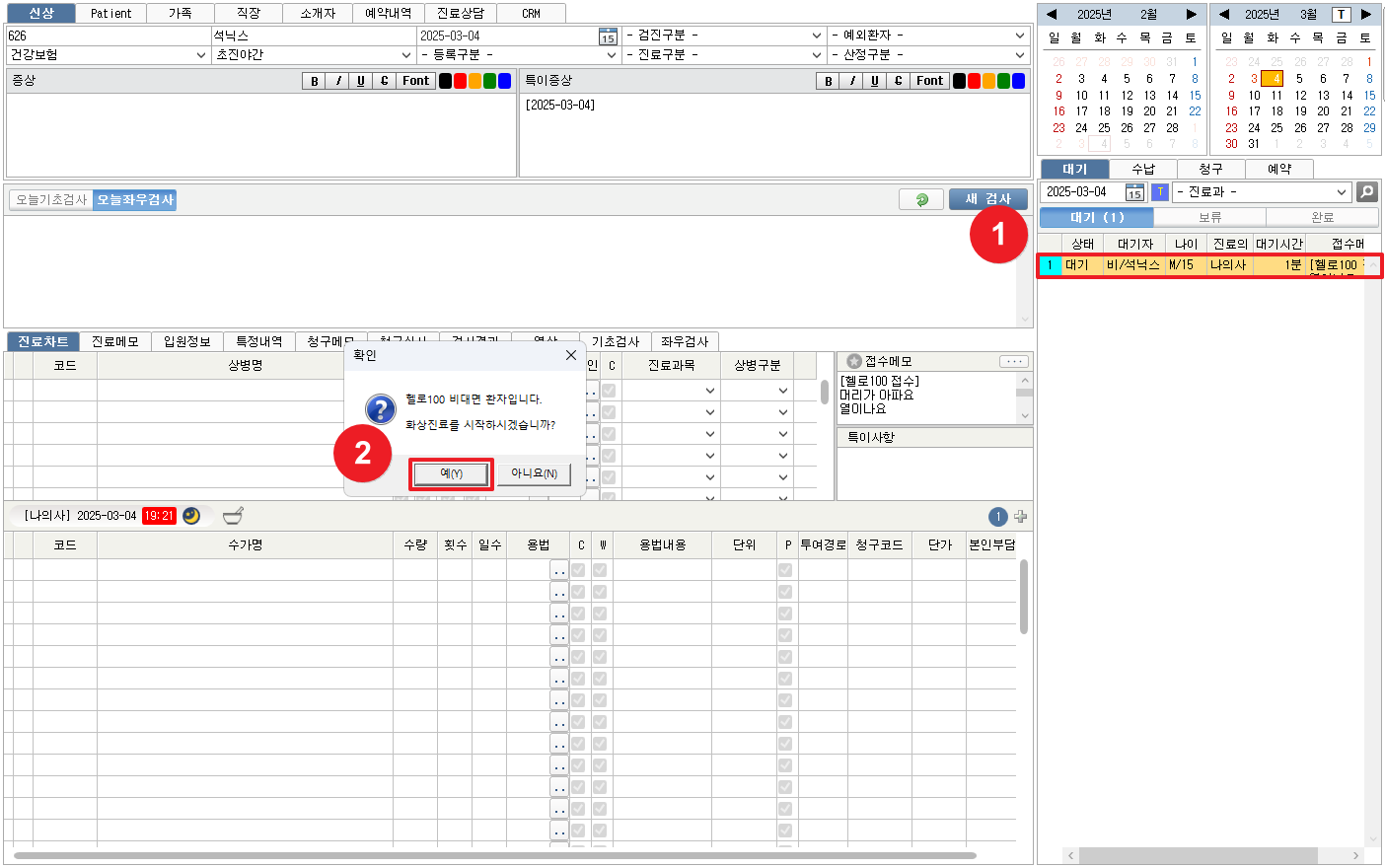This screenshot has width=1385, height=868.
Task: Click the night-time moon icon
Action: pyautogui.click(x=191, y=516)
